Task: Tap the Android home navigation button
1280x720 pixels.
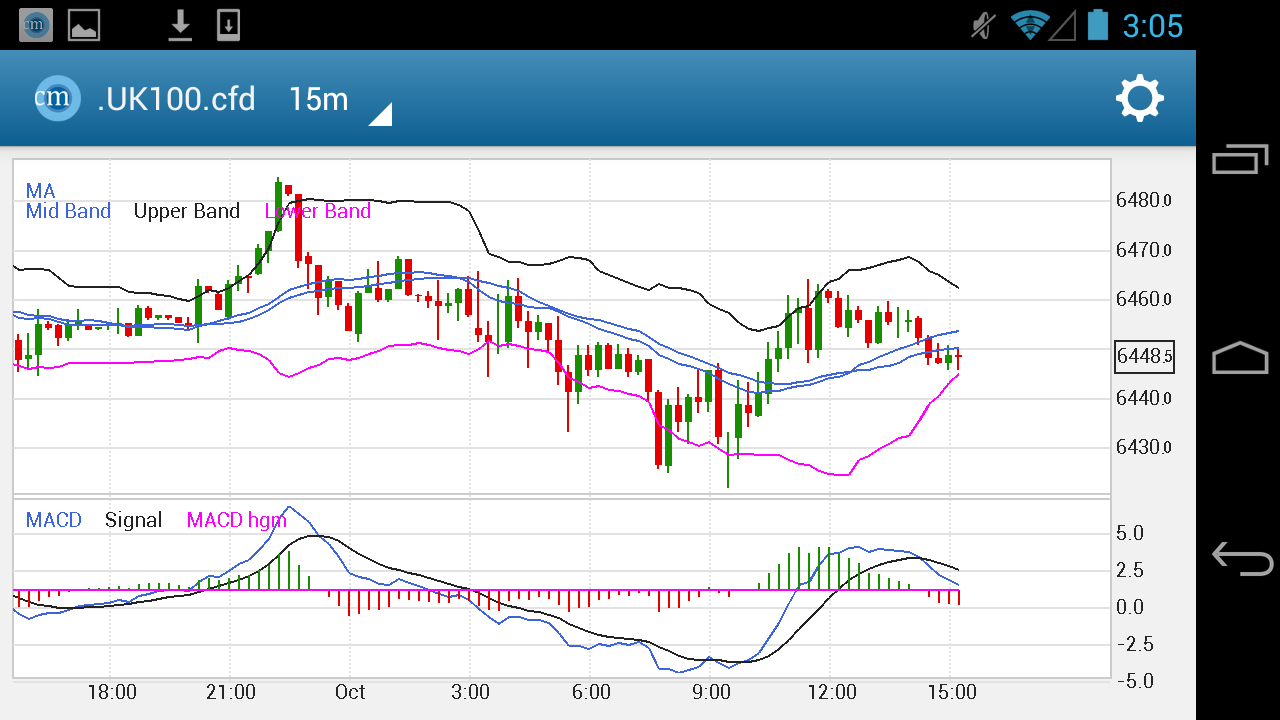Action: point(1240,358)
